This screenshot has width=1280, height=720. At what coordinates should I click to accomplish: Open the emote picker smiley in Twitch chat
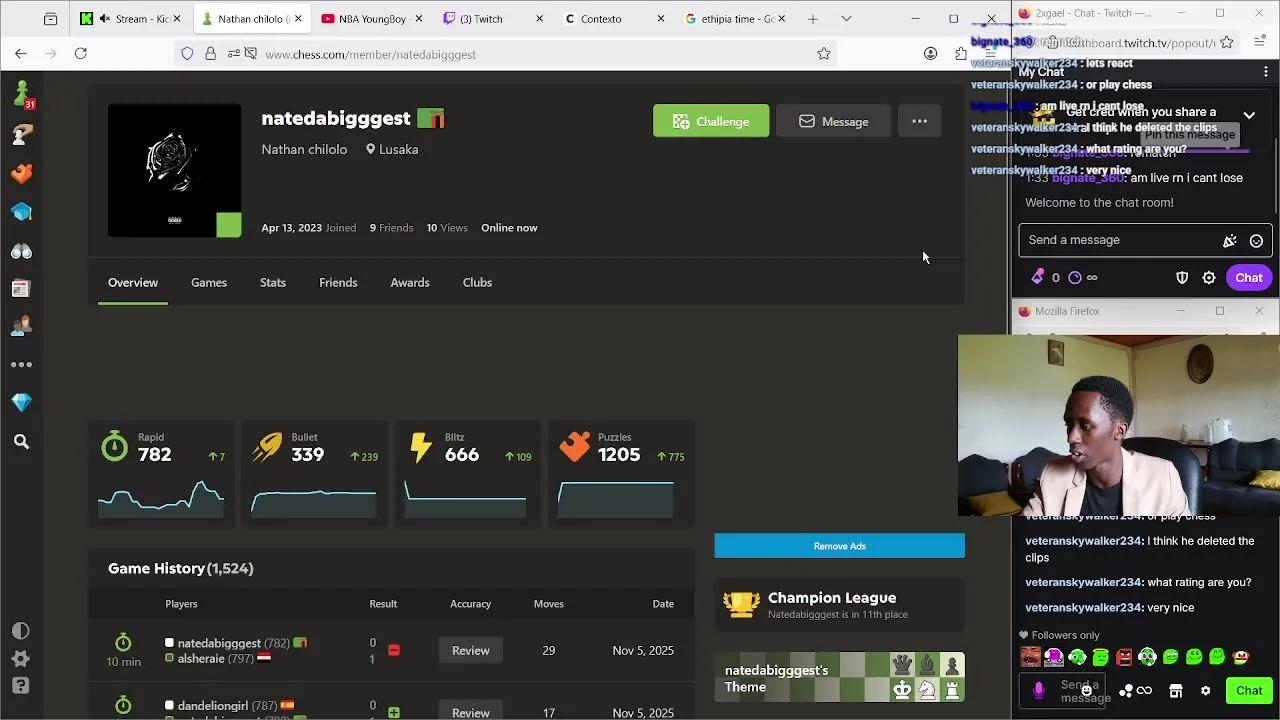point(1256,240)
